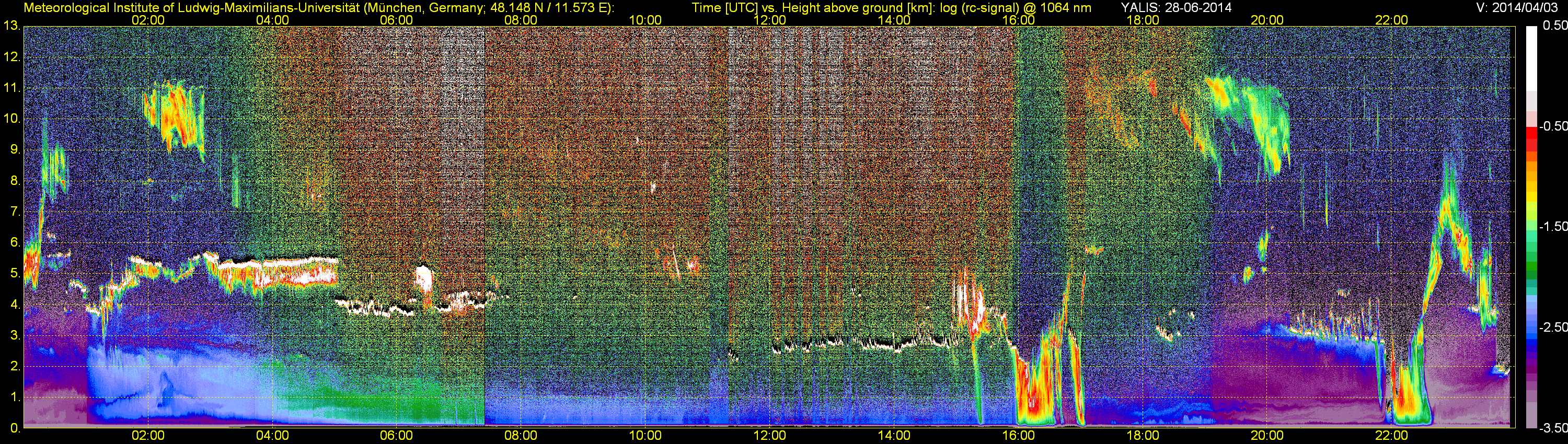Click the 9 km height axis label
The height and width of the screenshot is (444, 1568).
(15, 150)
